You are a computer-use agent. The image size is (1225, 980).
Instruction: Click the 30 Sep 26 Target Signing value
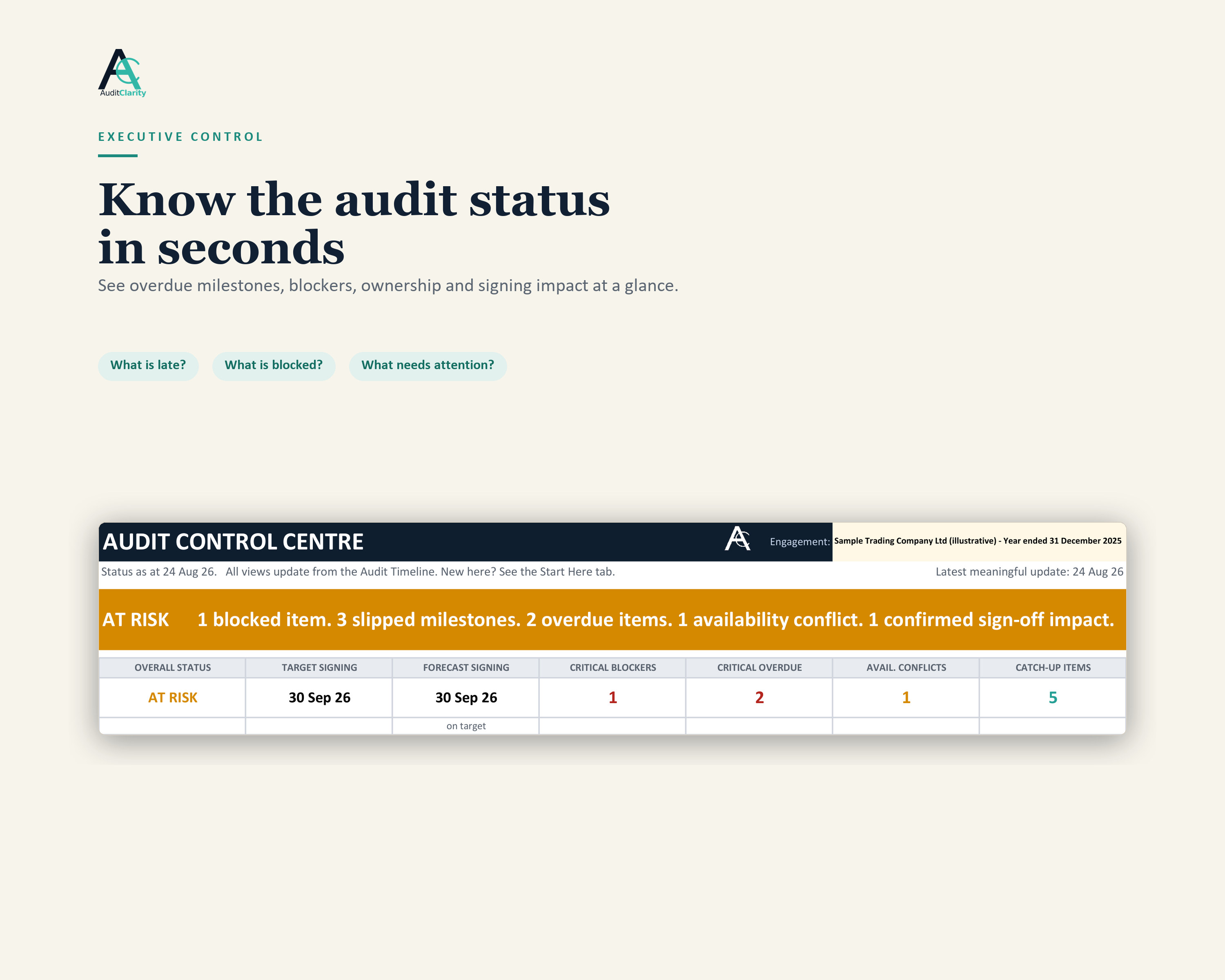point(319,698)
